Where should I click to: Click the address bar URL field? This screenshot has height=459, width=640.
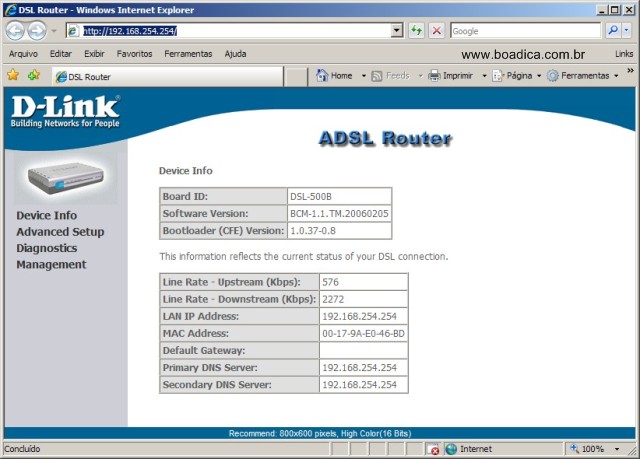click(229, 31)
